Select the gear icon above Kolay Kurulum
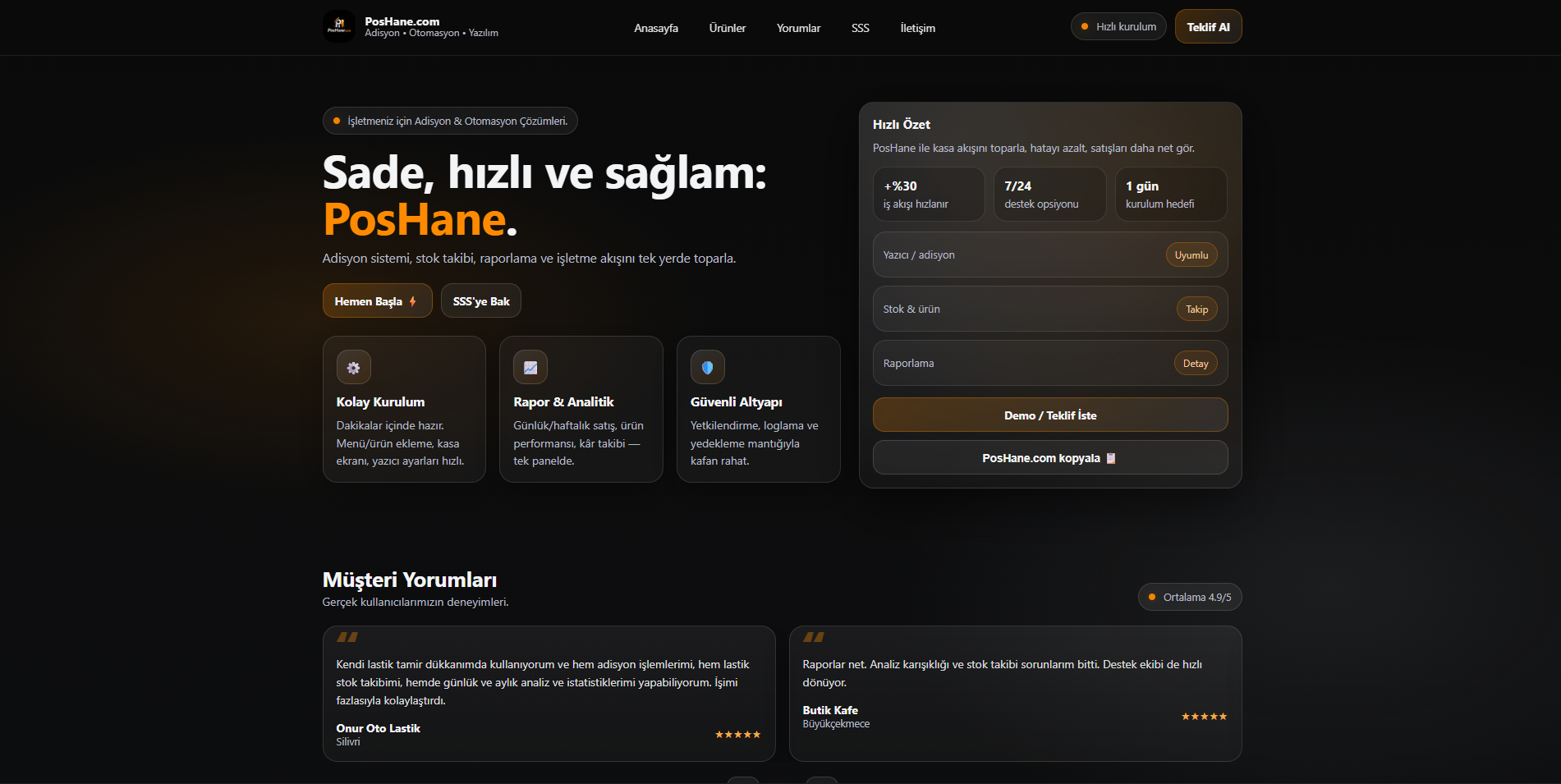The width and height of the screenshot is (1561, 784). click(353, 367)
